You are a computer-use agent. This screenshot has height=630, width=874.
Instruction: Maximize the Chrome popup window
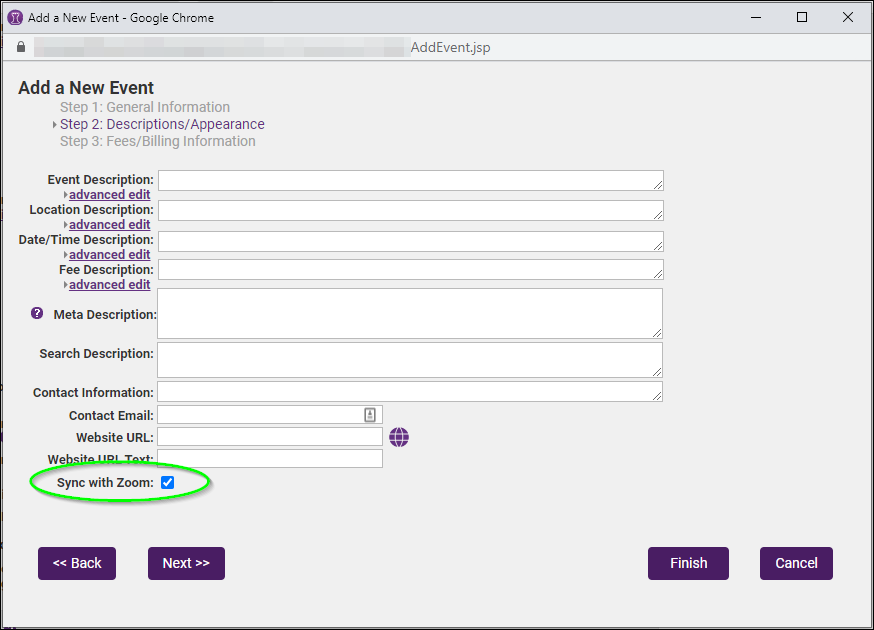click(802, 17)
